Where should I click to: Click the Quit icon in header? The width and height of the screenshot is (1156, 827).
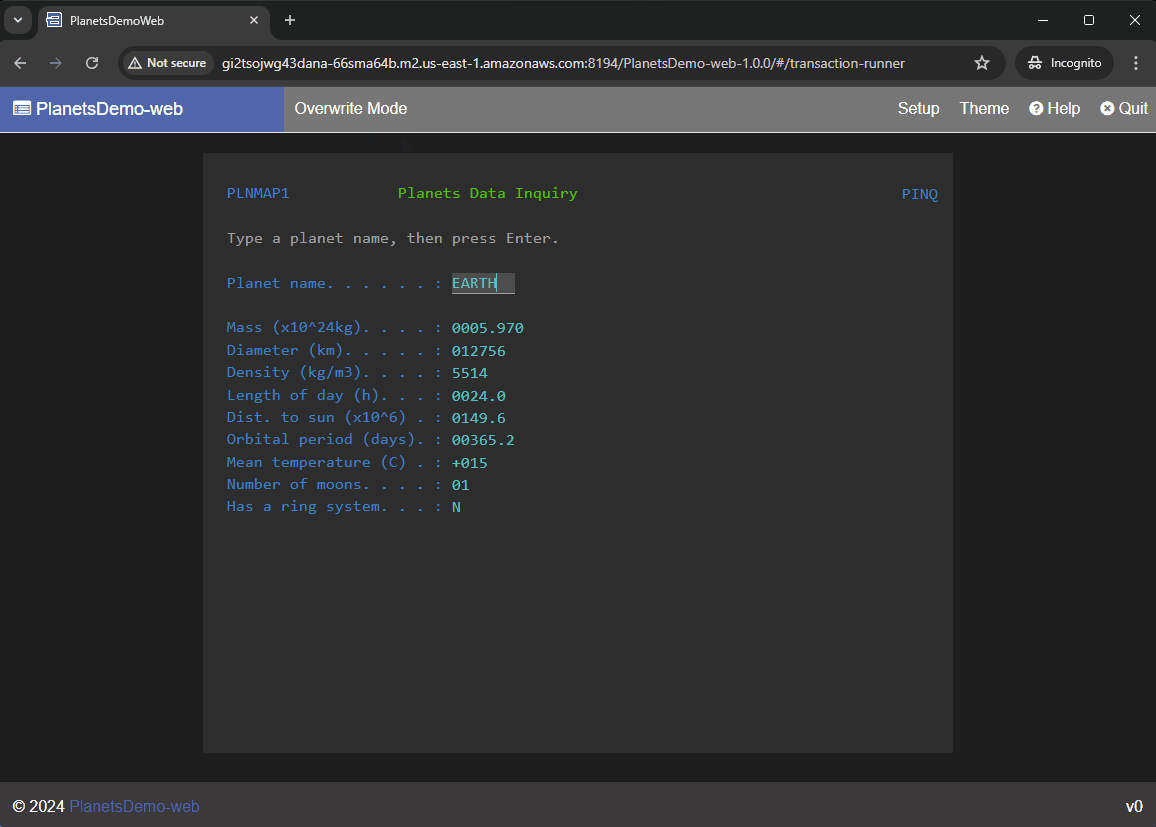tap(1107, 109)
